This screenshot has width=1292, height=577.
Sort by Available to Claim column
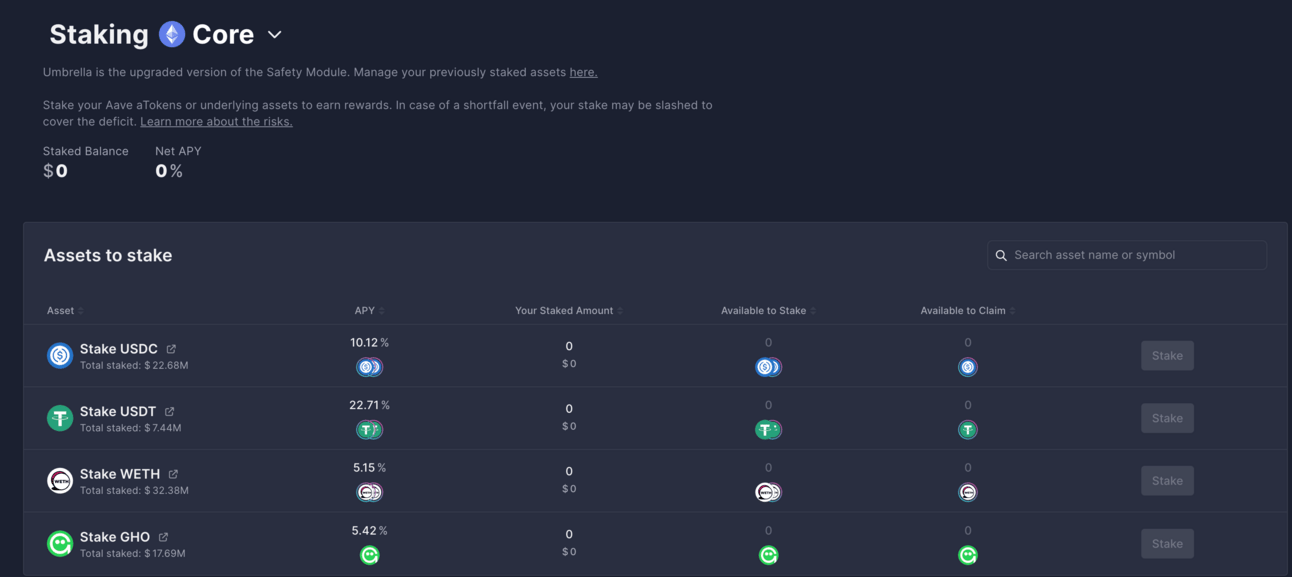tap(967, 310)
